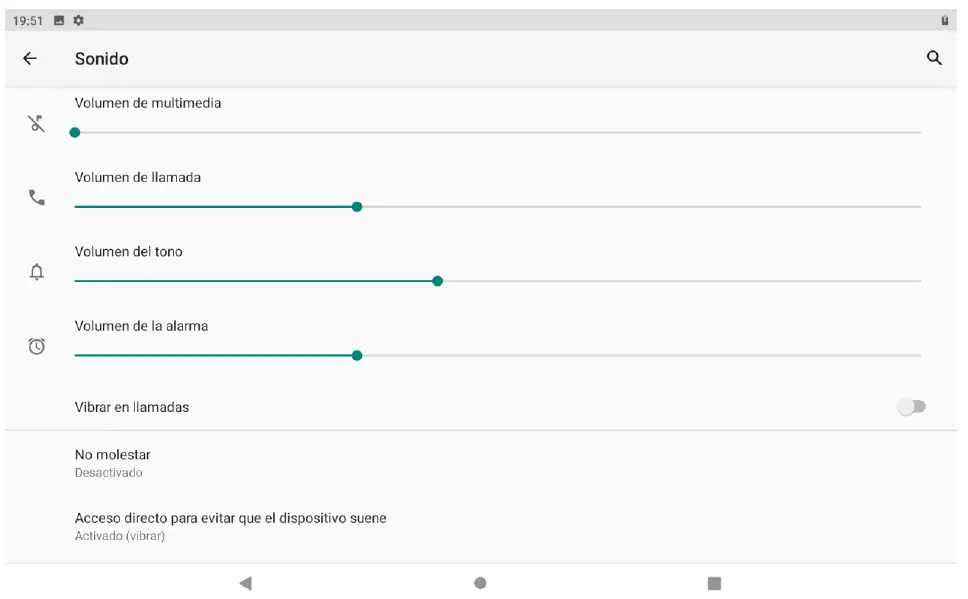
Task: Tap the alarm clock volume icon
Action: [x=37, y=347]
